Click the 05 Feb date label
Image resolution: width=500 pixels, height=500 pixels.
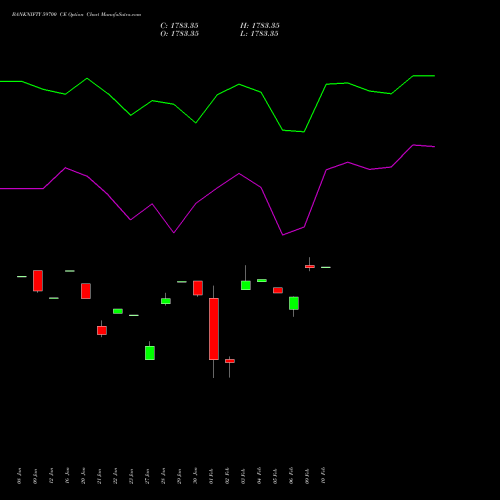click(275, 476)
